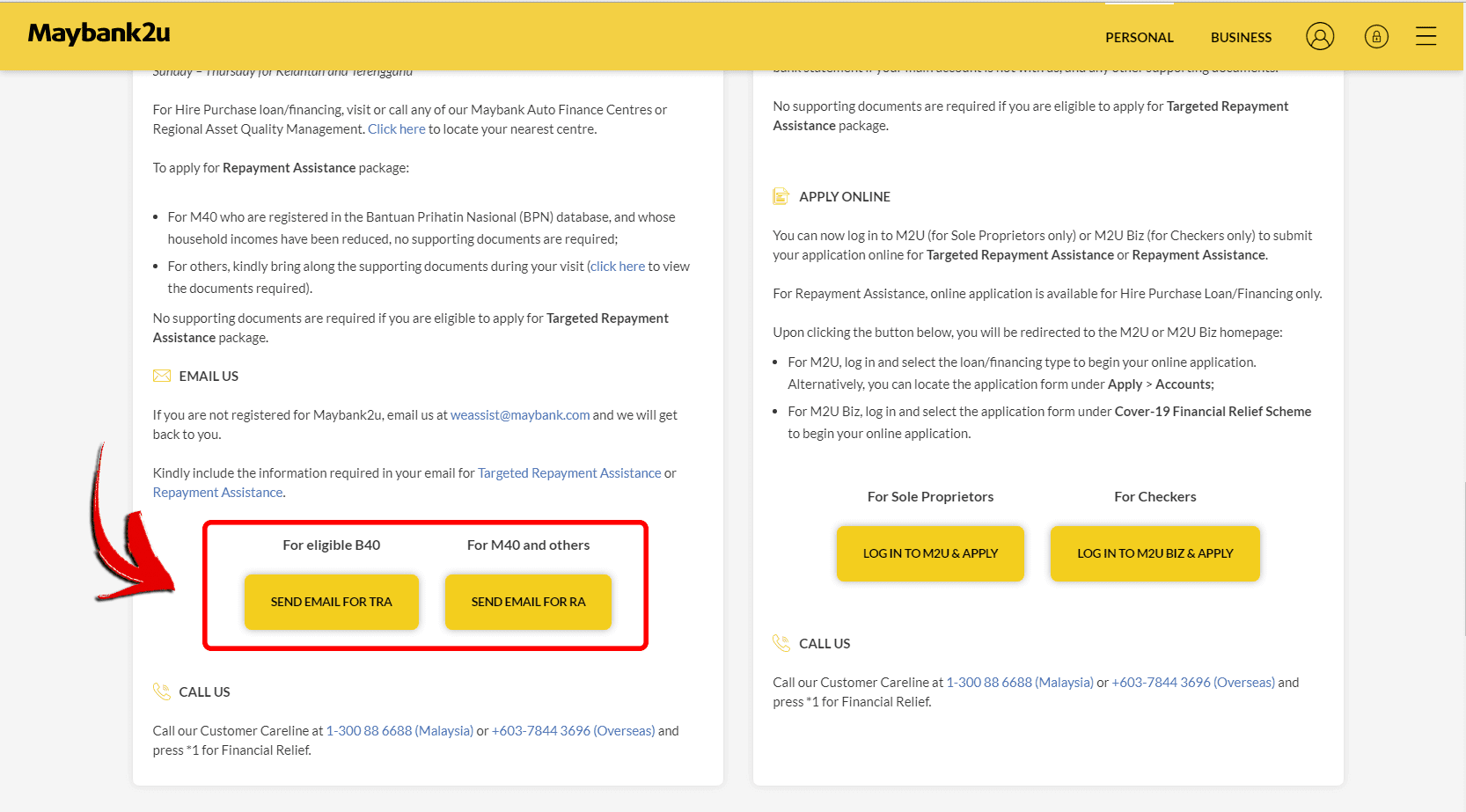Screen dimensions: 1466x812
Task: Click the 'APPLY ONLINE' heading
Action: [845, 197]
